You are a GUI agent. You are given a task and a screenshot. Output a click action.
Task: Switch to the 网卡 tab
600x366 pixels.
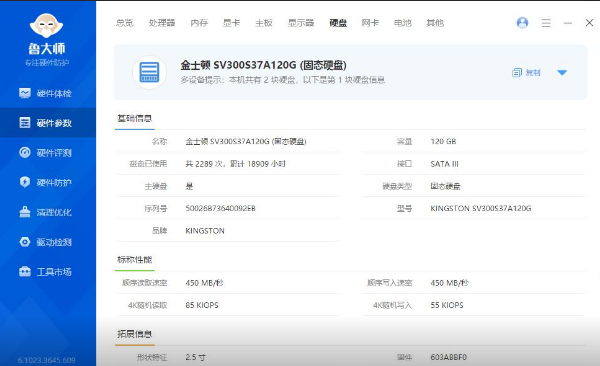pyautogui.click(x=370, y=23)
